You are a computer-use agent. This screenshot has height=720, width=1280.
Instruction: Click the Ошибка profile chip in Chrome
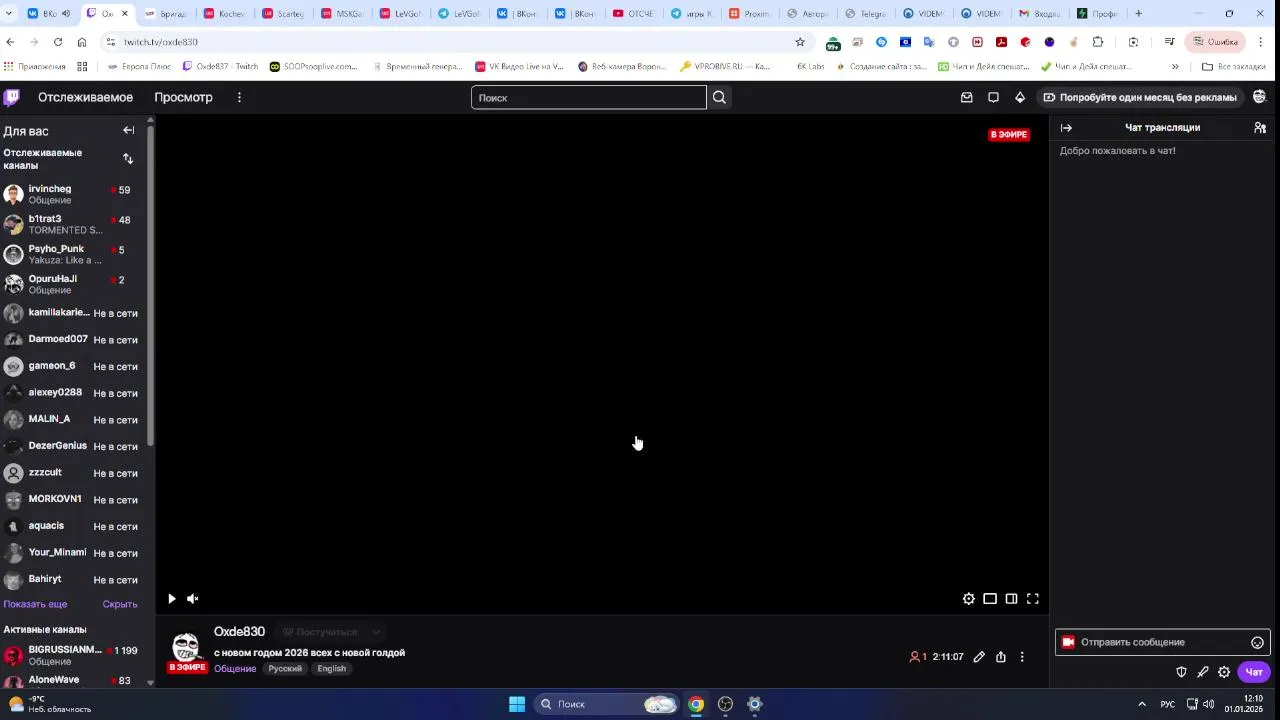coord(1214,42)
